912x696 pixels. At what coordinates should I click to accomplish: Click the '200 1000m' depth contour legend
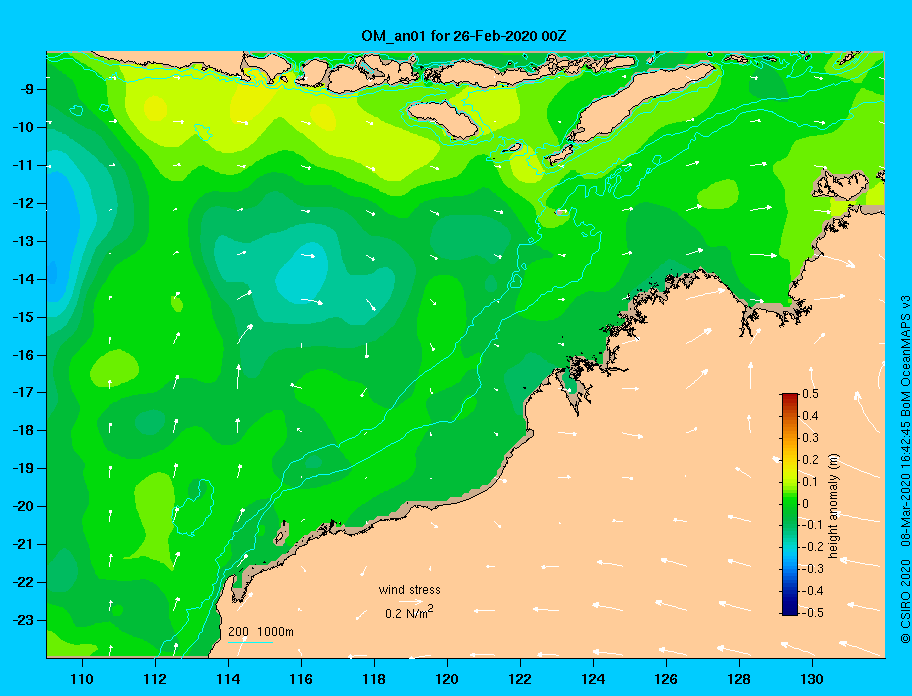point(261,631)
